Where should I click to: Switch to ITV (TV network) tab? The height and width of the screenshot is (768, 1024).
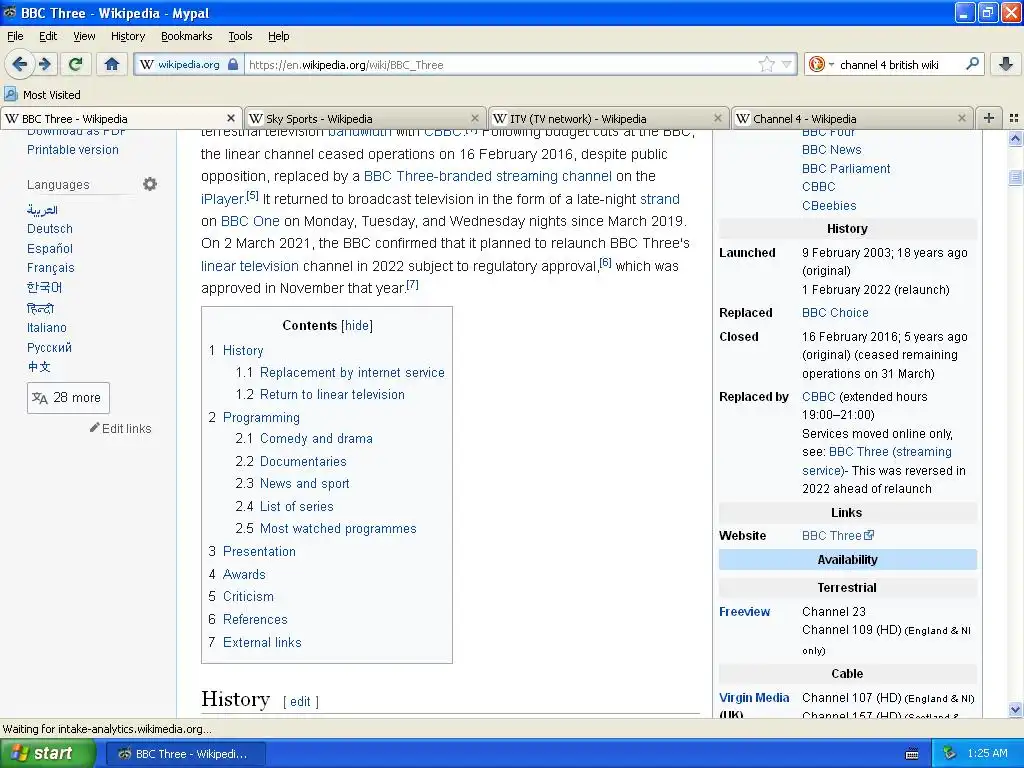(608, 118)
